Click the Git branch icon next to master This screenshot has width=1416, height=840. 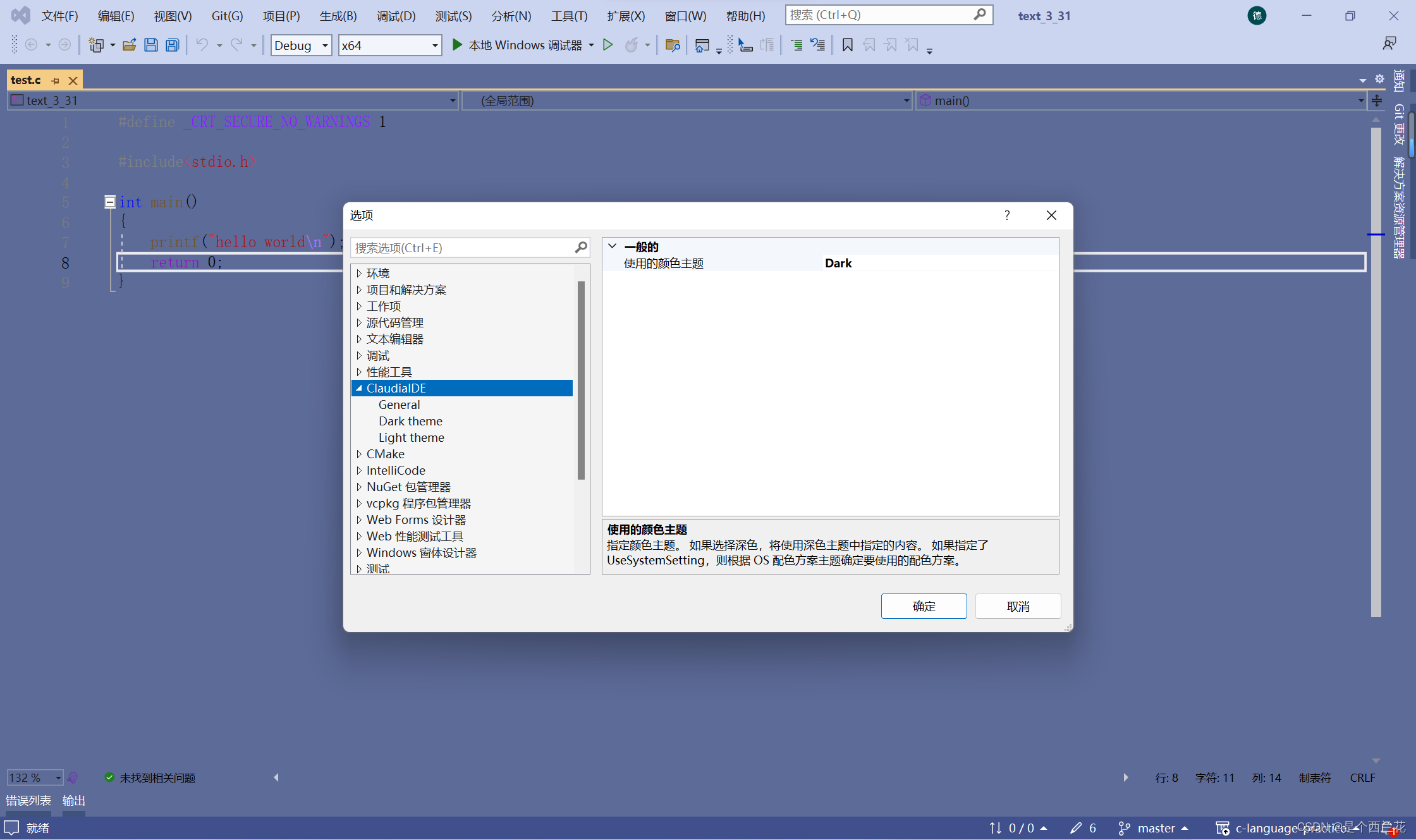pos(1124,828)
